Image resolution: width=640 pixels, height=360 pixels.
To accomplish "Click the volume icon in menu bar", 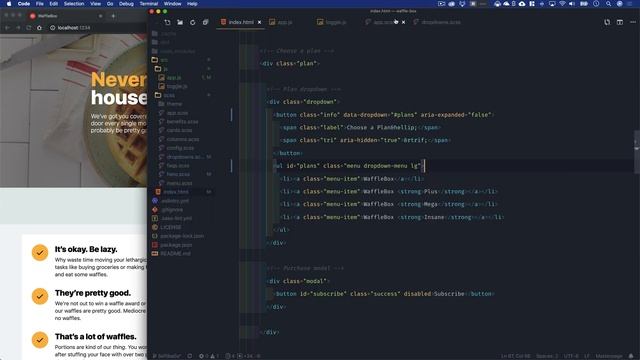I will tap(572, 4).
